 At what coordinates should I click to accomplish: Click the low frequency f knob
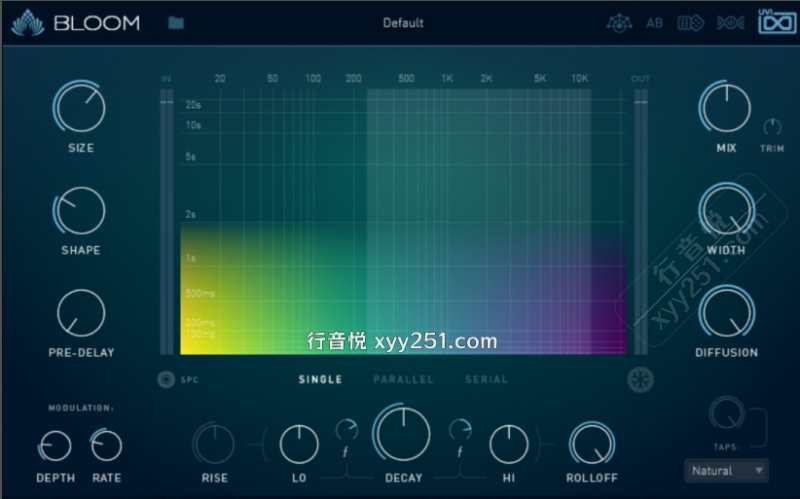click(x=347, y=430)
